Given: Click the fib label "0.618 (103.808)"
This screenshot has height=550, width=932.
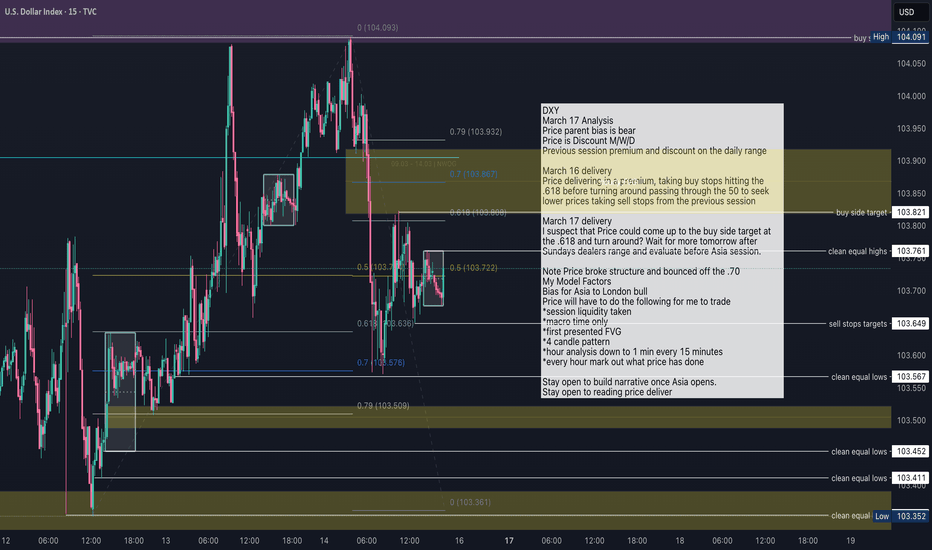Looking at the screenshot, I should tap(478, 213).
